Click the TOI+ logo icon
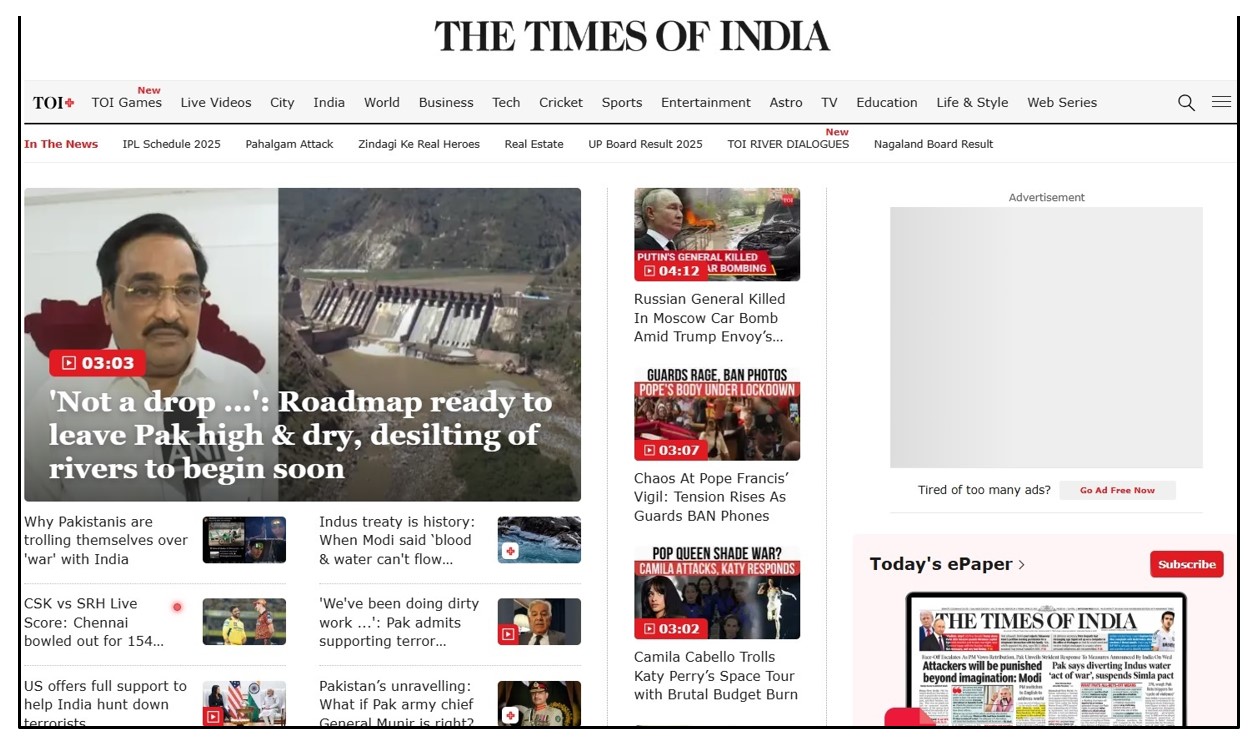 click(x=54, y=103)
